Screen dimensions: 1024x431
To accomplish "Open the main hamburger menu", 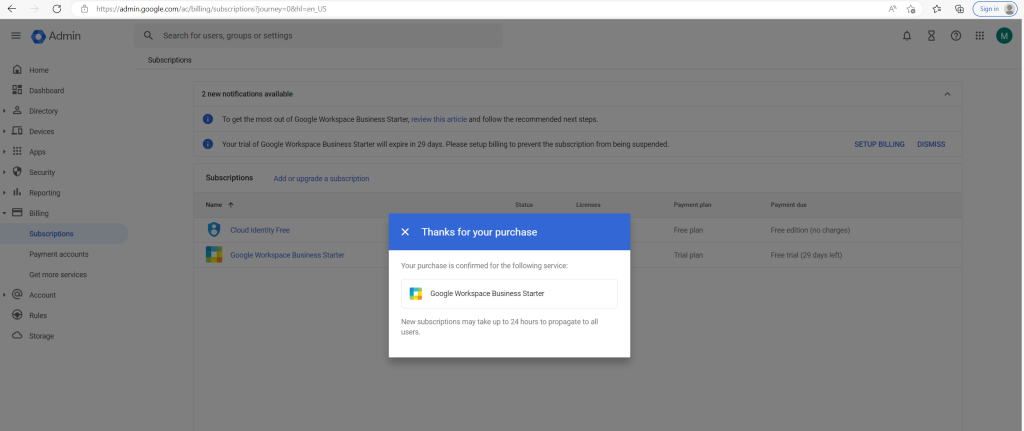I will (16, 36).
